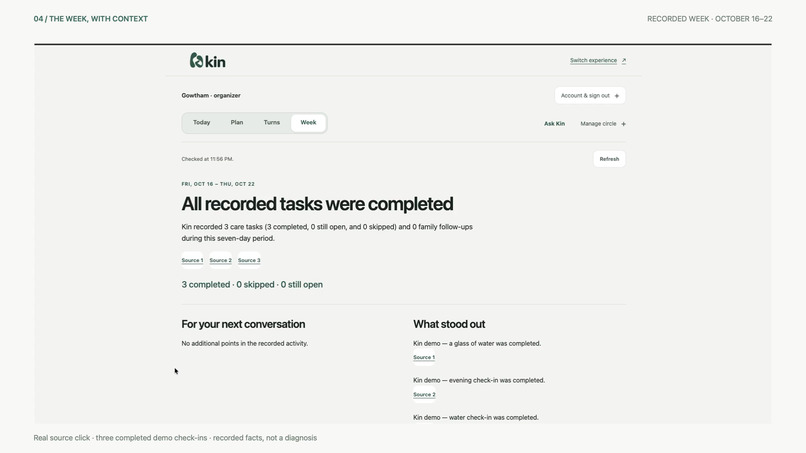Select the Week tab
This screenshot has width=806, height=453.
(x=308, y=122)
